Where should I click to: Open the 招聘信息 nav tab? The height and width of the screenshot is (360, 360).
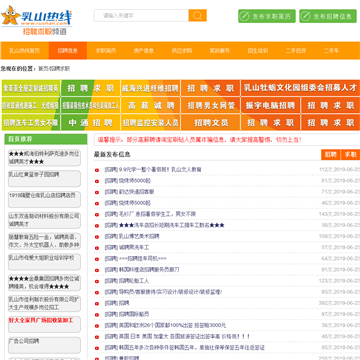click(x=68, y=51)
